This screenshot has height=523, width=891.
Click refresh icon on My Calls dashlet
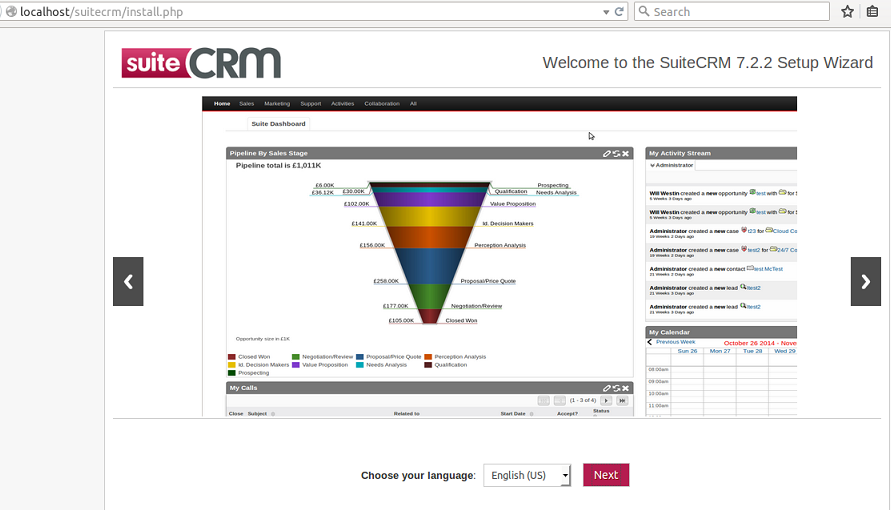(x=616, y=388)
